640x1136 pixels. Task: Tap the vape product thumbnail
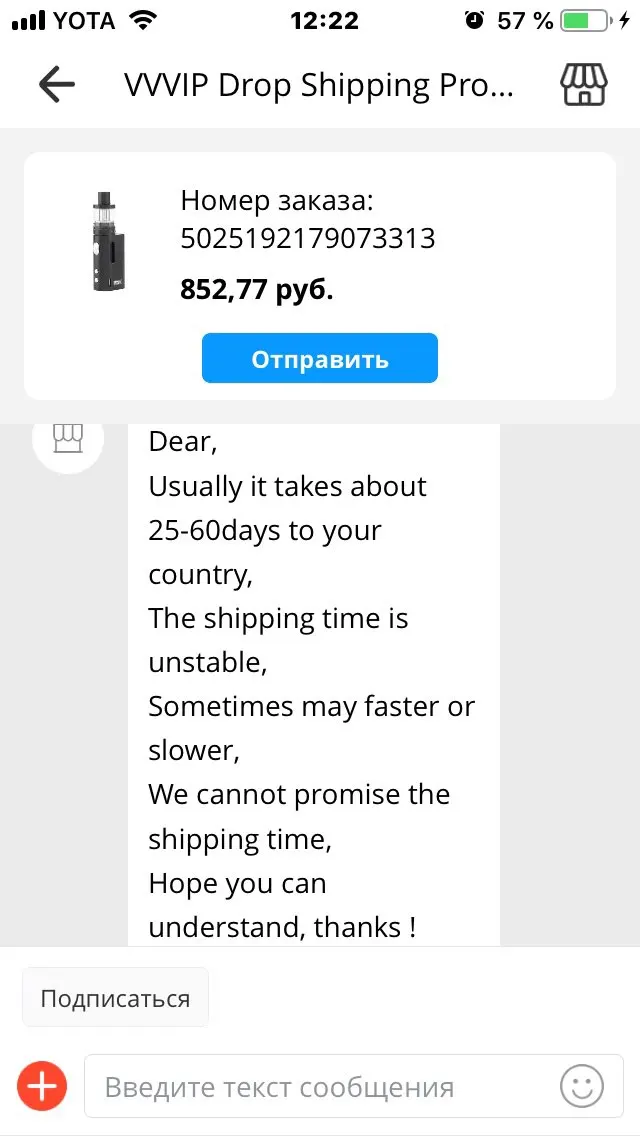coord(109,243)
